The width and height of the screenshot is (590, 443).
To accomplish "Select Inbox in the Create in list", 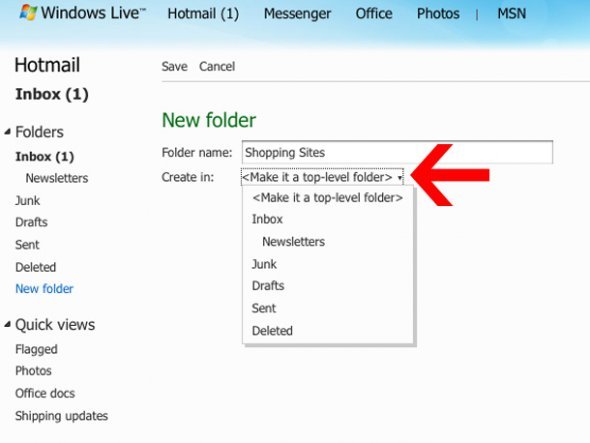I will pos(267,219).
